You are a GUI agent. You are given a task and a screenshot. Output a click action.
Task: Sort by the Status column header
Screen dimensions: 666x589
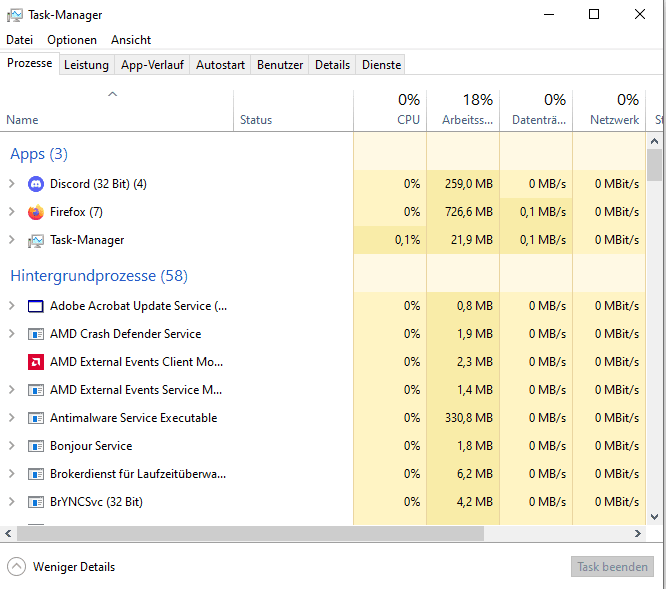pos(293,110)
